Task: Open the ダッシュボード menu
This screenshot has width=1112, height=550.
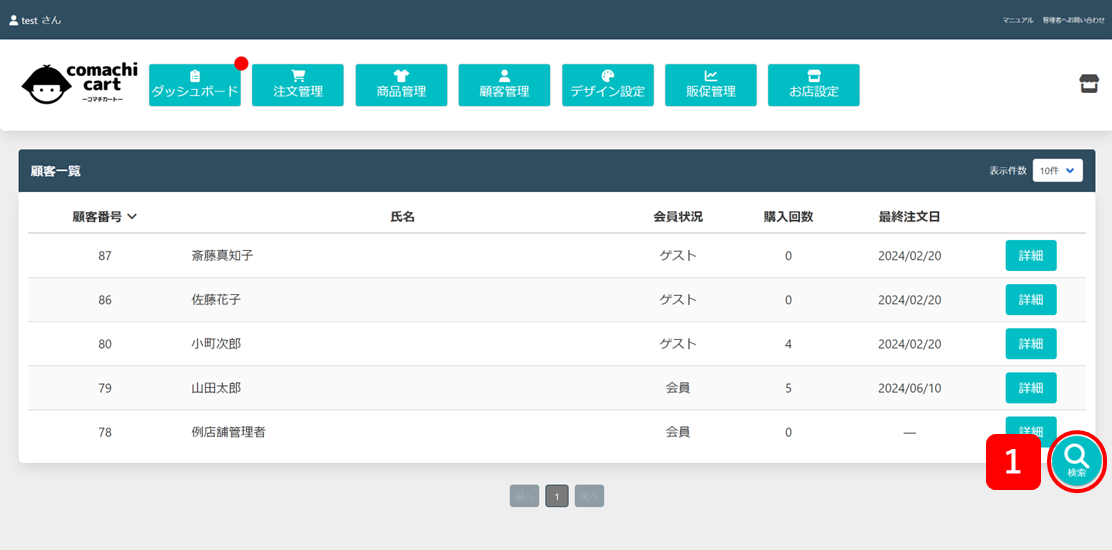Action: click(194, 85)
